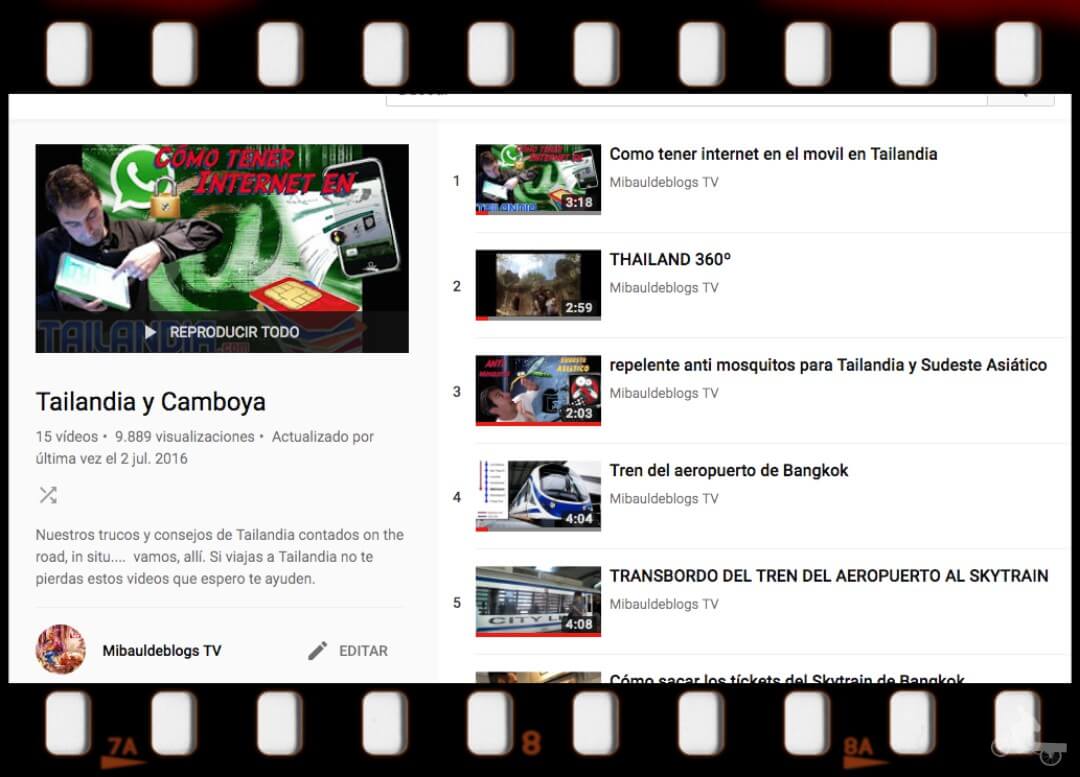Open the TRANSBORDO DEL TREN video thumbnail

point(538,601)
